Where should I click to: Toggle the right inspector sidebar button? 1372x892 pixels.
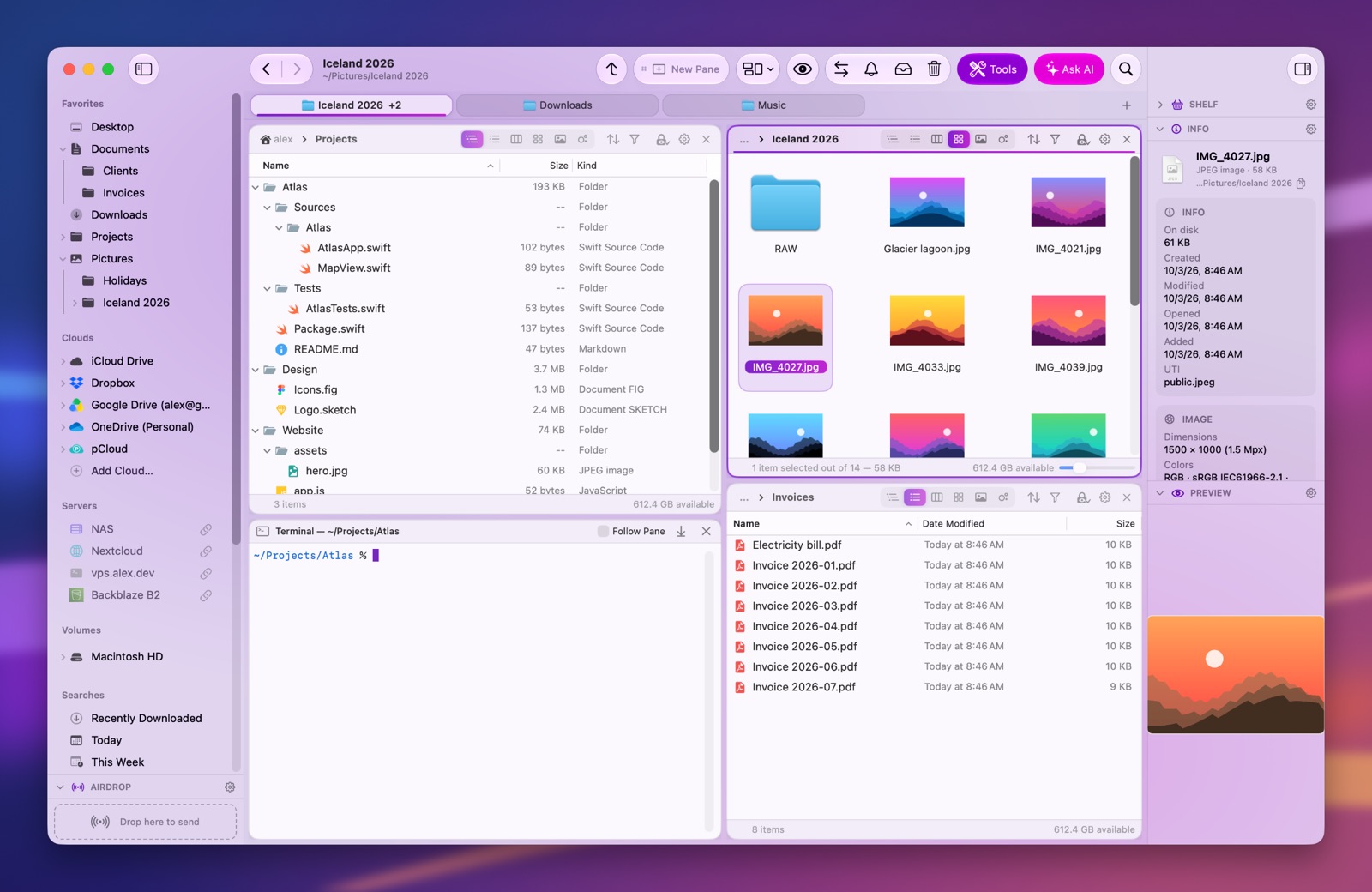point(1303,69)
